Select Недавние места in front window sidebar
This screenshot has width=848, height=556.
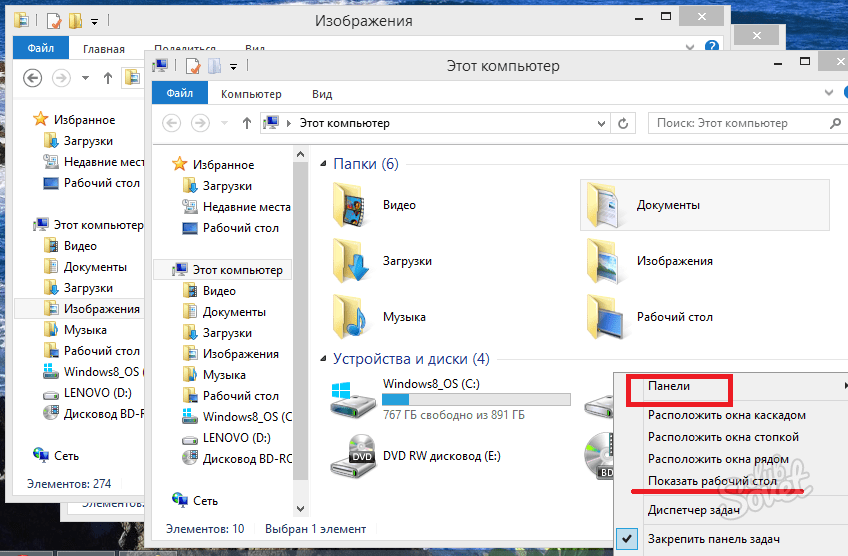pyautogui.click(x=237, y=207)
